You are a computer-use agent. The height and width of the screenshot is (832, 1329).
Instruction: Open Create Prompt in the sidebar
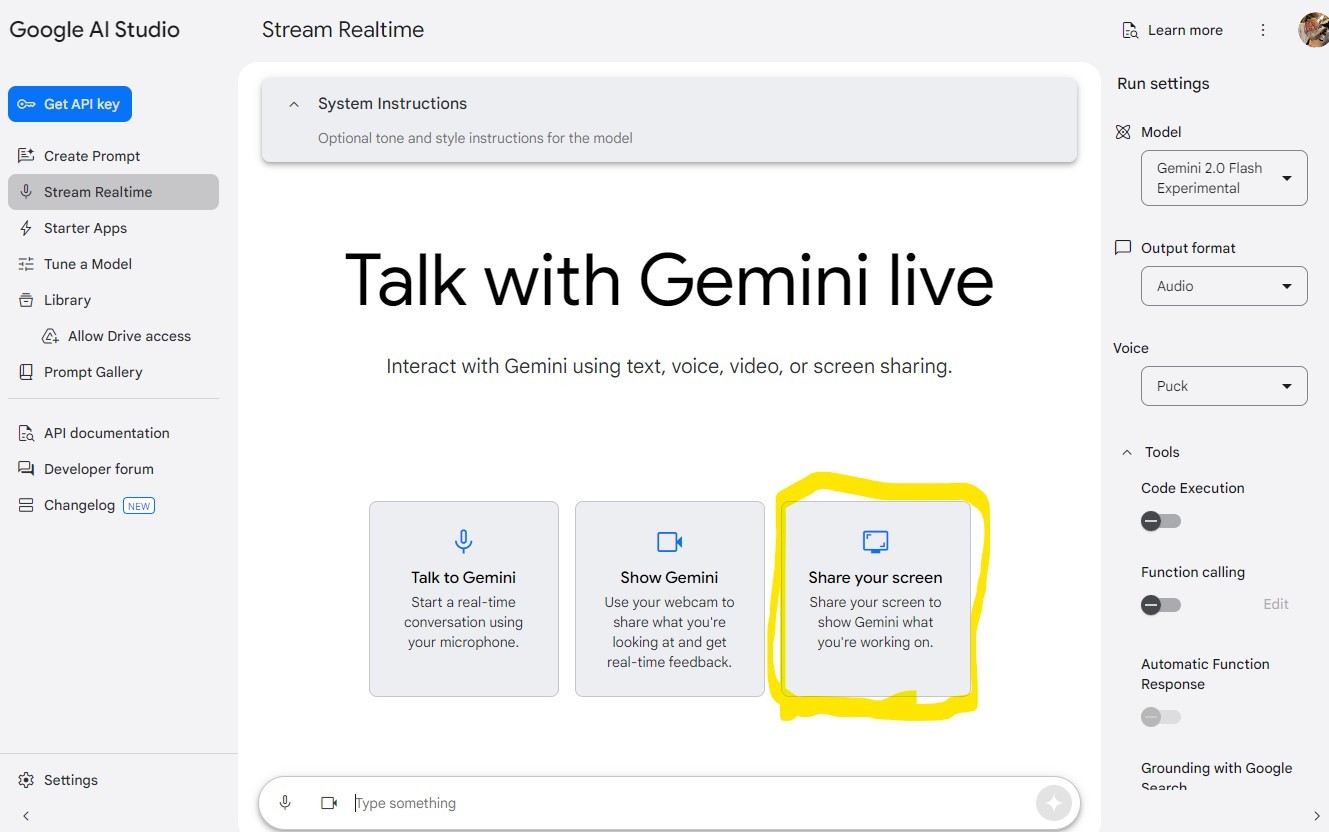(x=92, y=156)
